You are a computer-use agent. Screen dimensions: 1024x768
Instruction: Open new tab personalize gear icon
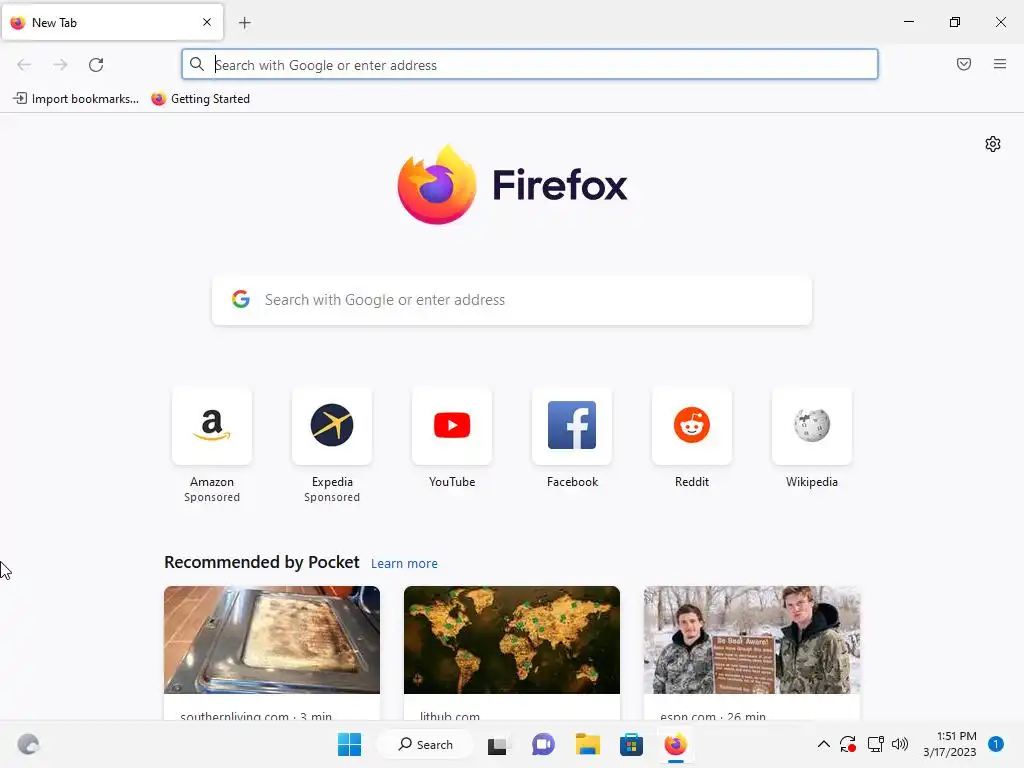pyautogui.click(x=993, y=144)
